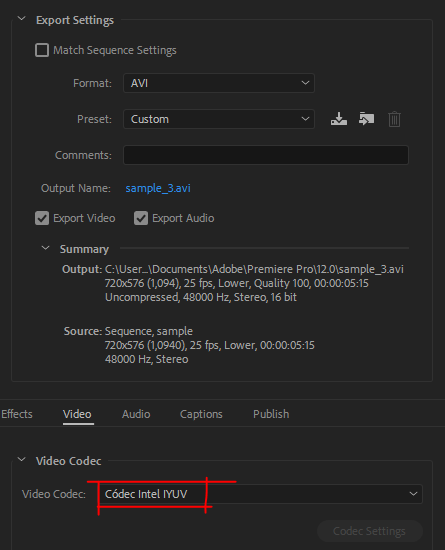Open the Format dropdown showing AVI
The height and width of the screenshot is (550, 445).
click(x=219, y=83)
